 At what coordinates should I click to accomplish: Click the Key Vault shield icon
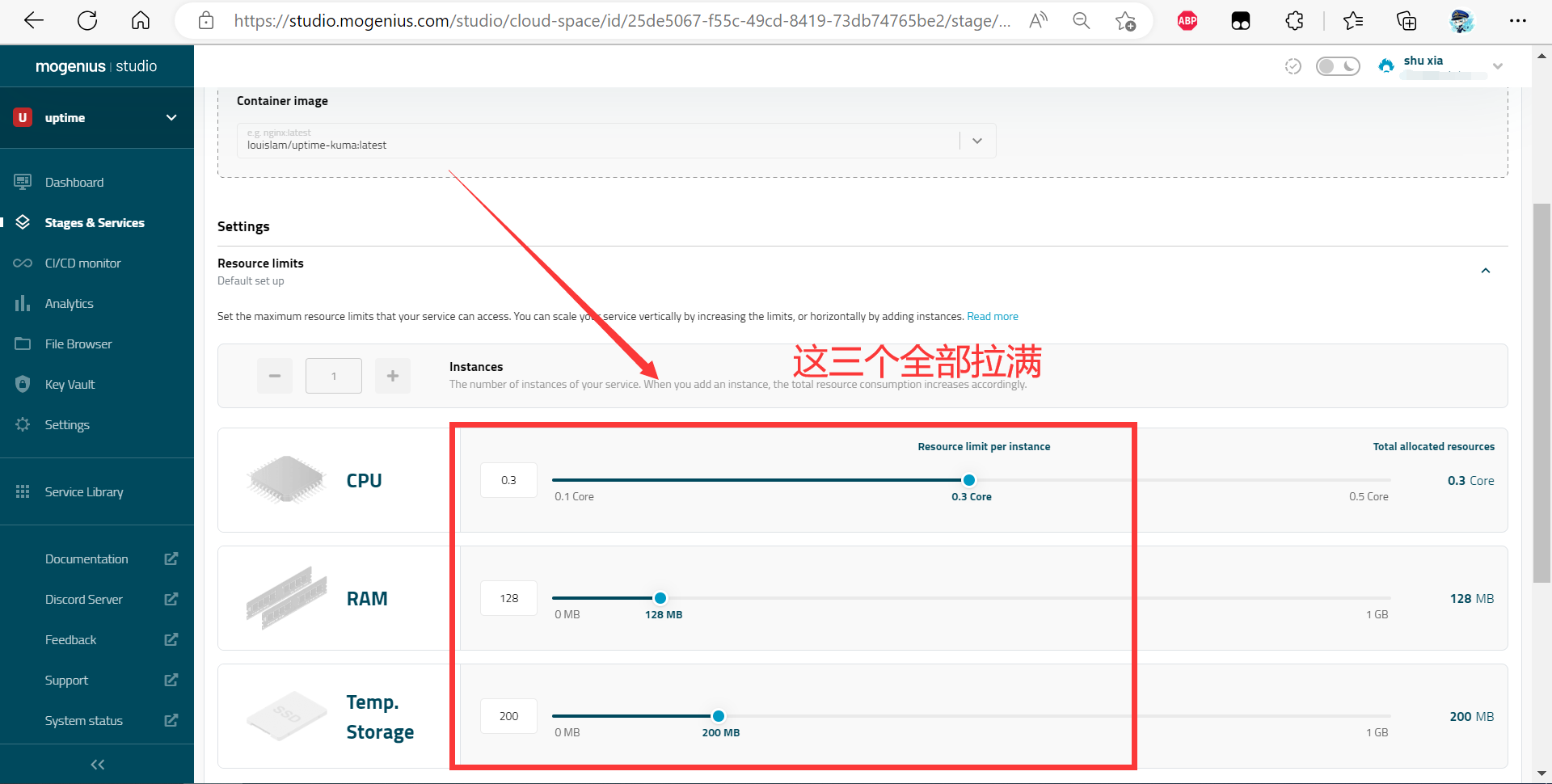click(23, 384)
